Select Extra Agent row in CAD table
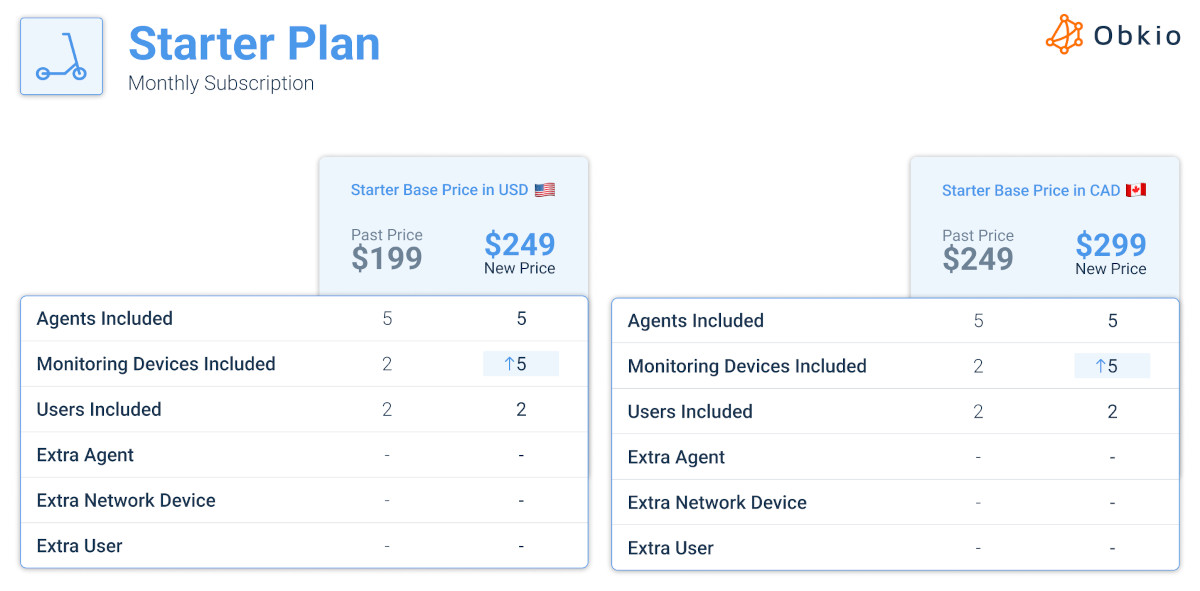Image resolution: width=1200 pixels, height=591 pixels. (x=895, y=457)
